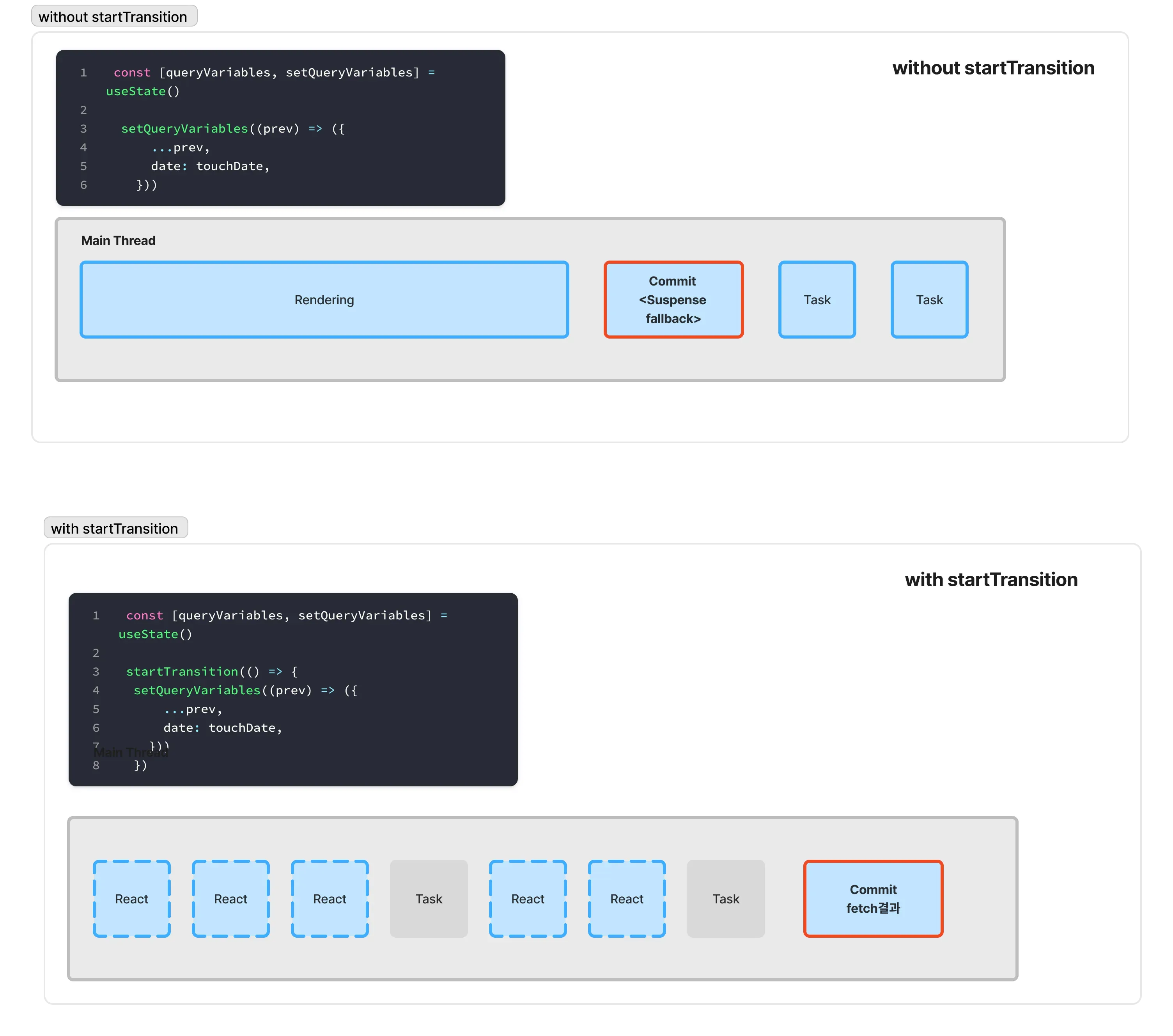The width and height of the screenshot is (1173, 1036).
Task: Select the third dashed React box
Action: [330, 898]
